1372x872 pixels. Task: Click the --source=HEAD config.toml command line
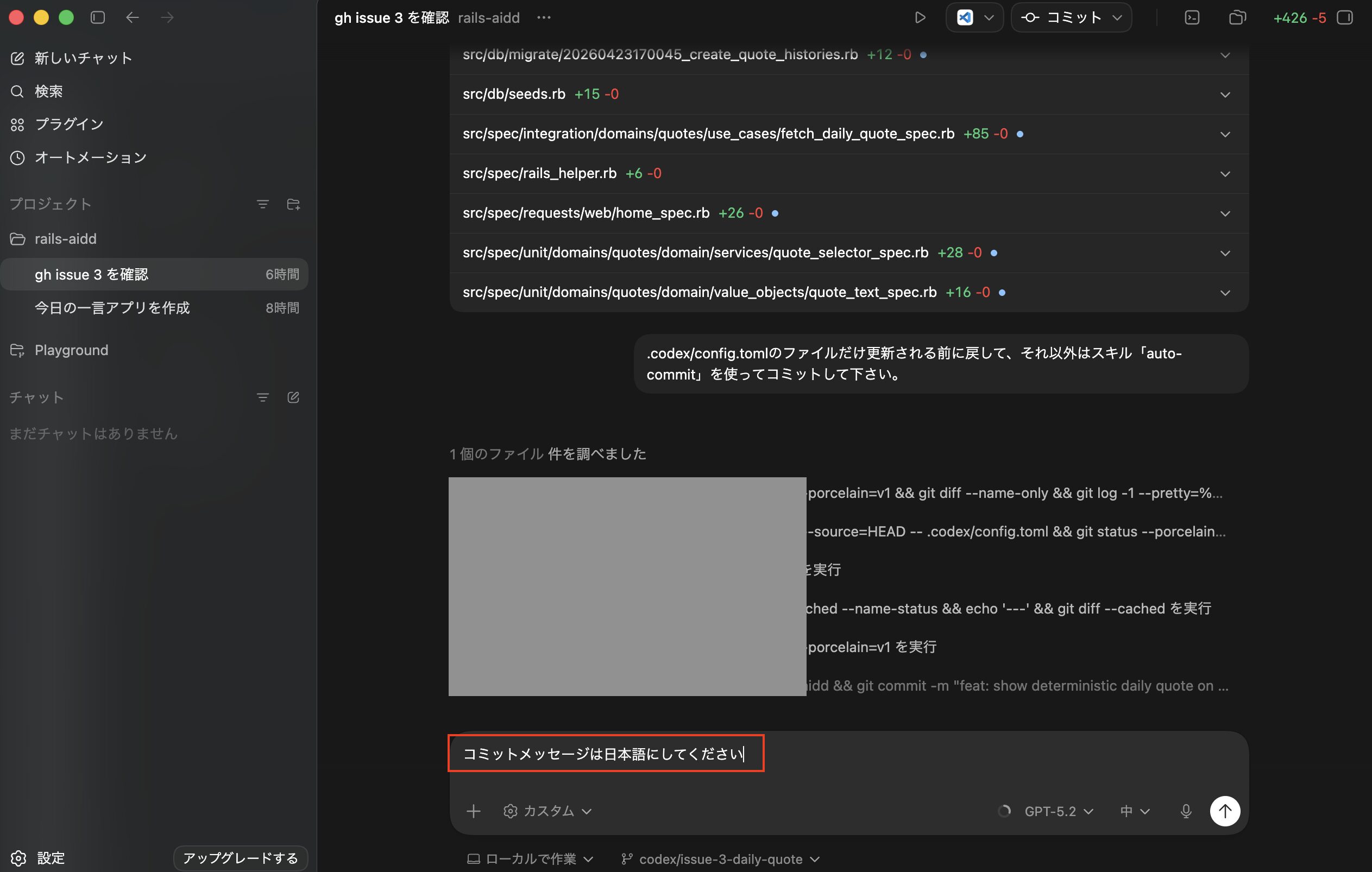(1016, 532)
